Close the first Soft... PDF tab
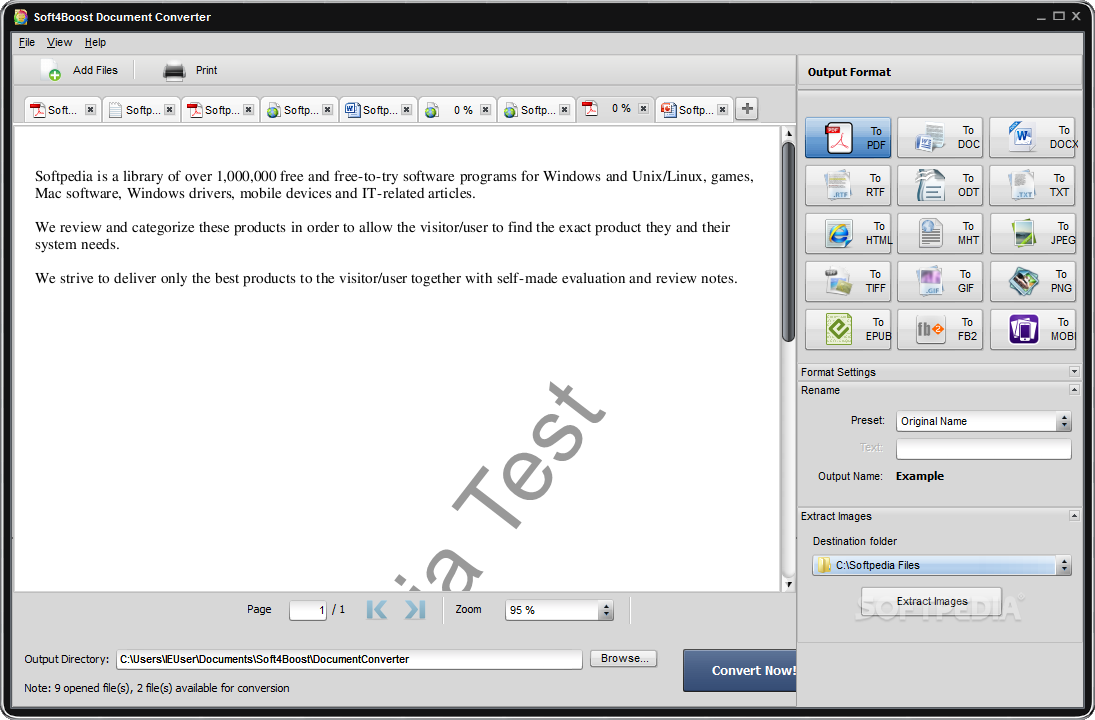The image size is (1095, 720). tap(90, 110)
